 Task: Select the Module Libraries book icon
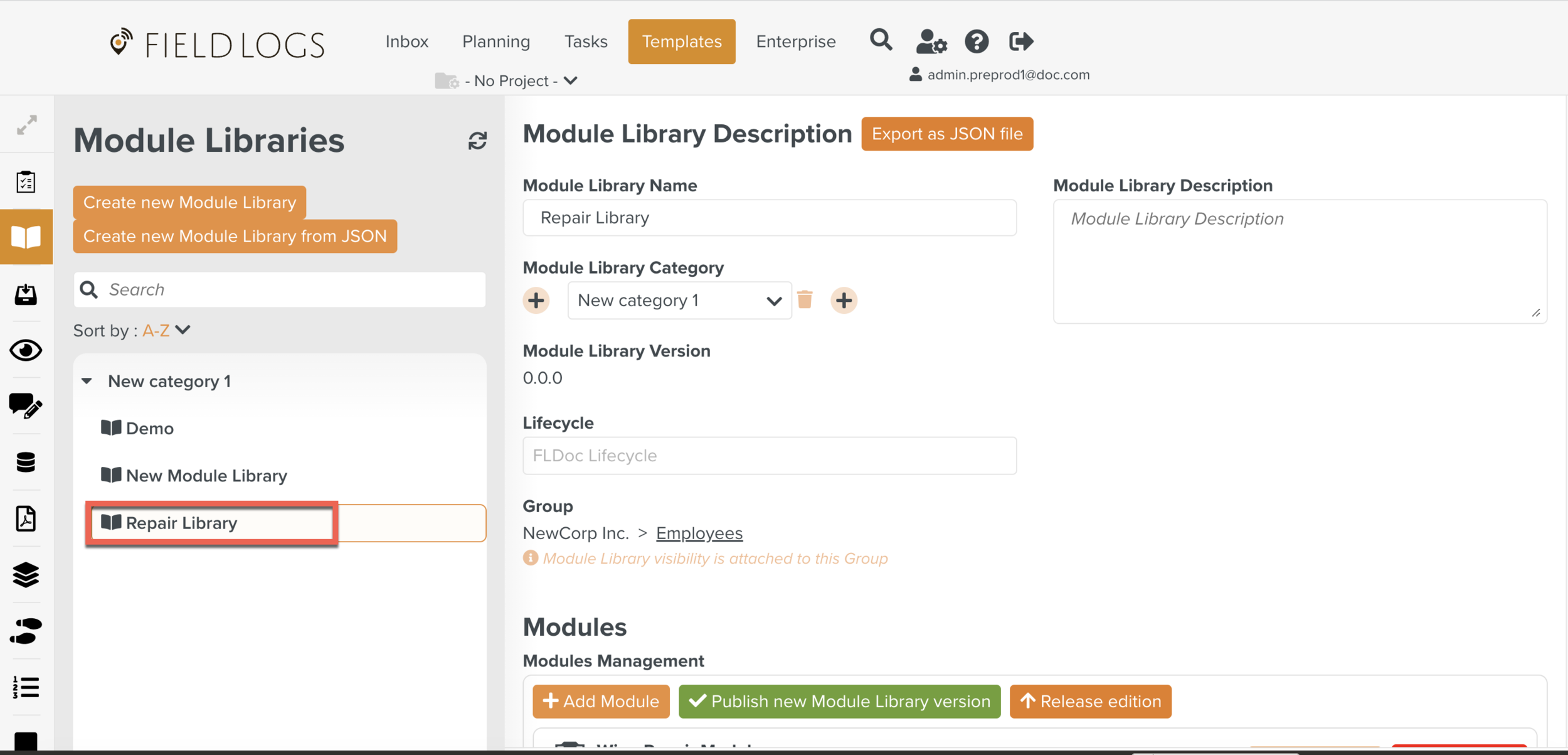point(26,237)
